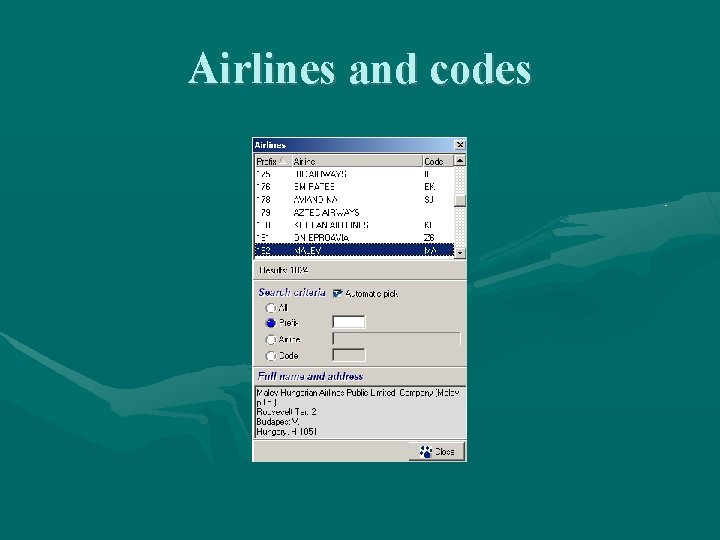Sort by the Airline column header
This screenshot has width=720, height=540.
357,161
